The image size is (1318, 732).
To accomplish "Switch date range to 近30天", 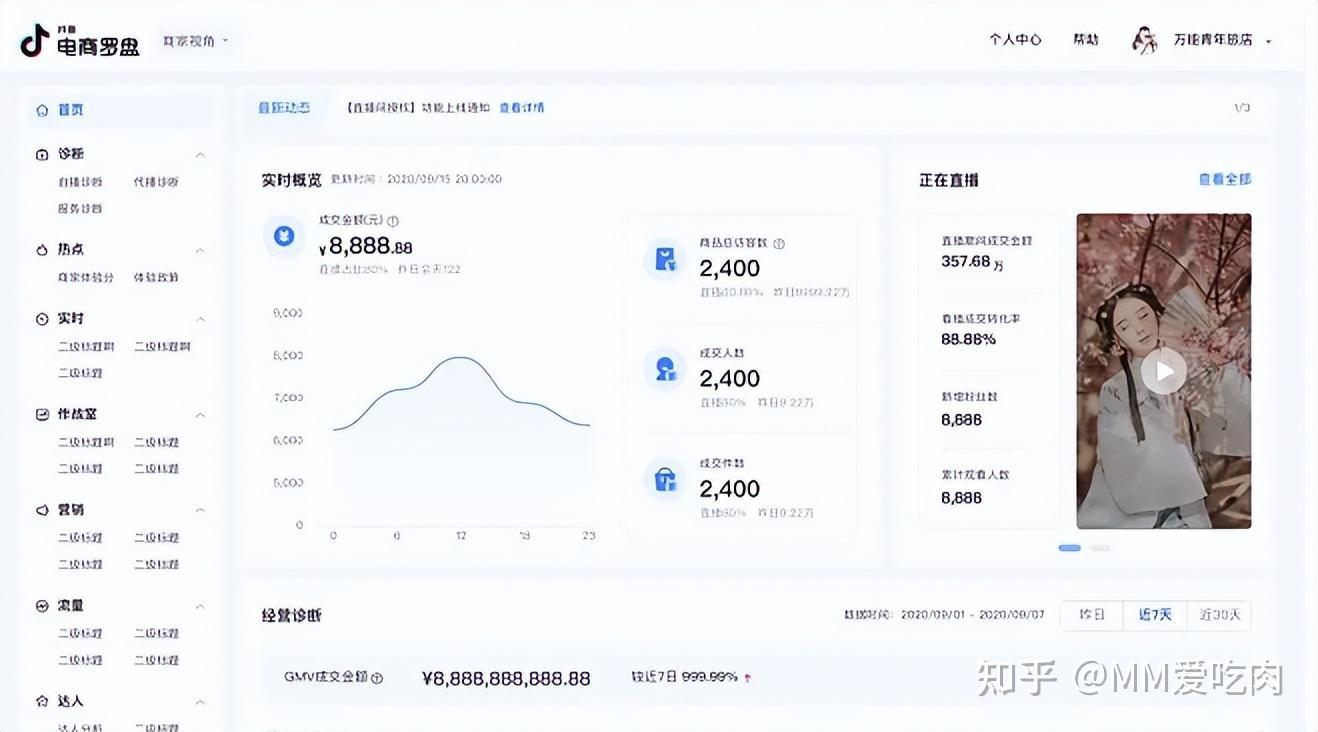I will [x=1219, y=615].
